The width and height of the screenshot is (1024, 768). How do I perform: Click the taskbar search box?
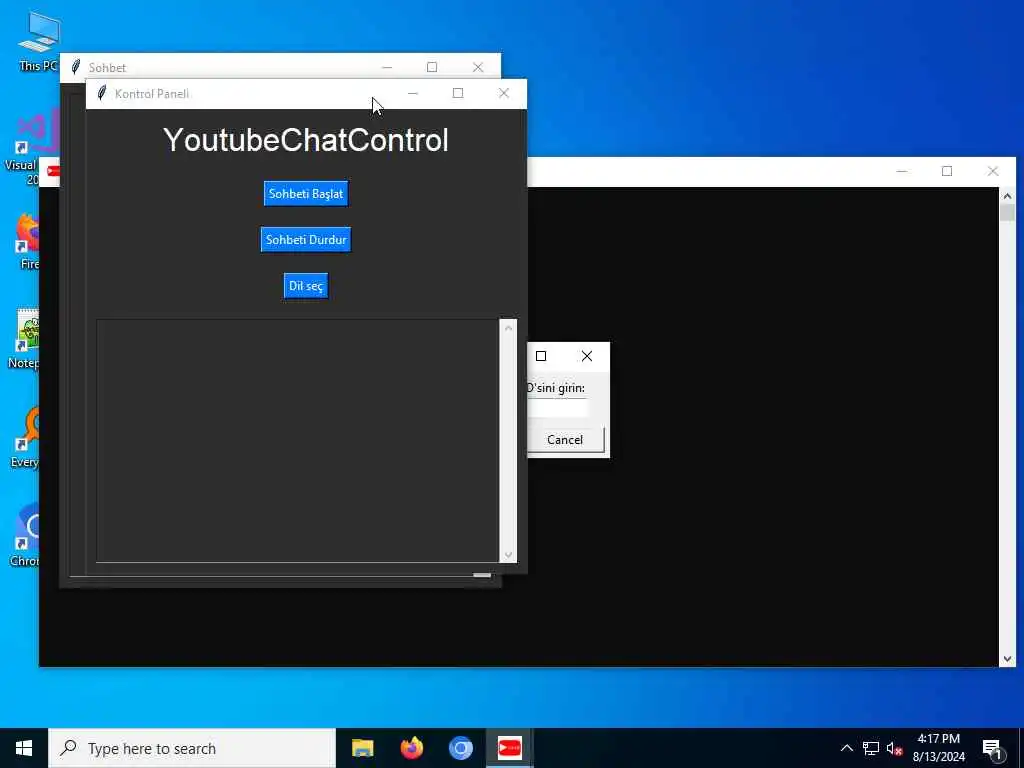pos(191,748)
